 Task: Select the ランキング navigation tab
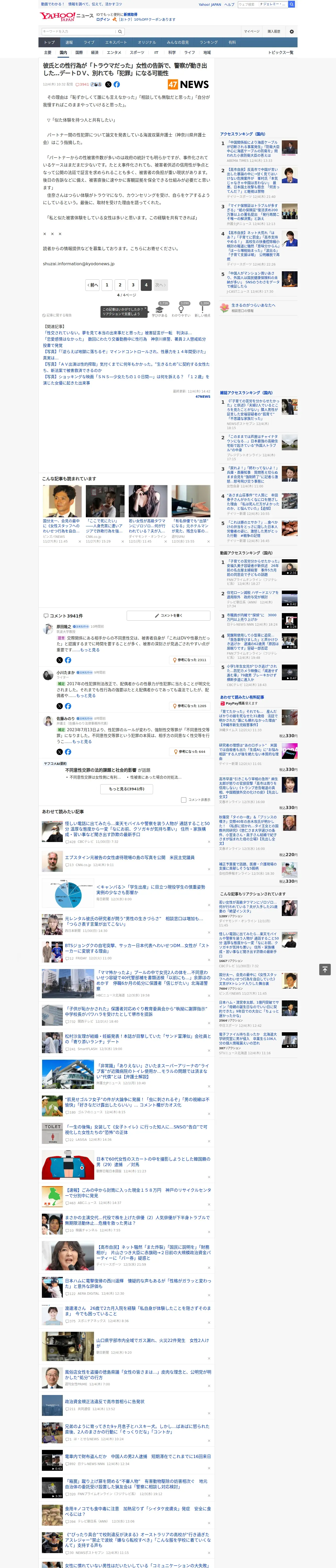tap(209, 43)
